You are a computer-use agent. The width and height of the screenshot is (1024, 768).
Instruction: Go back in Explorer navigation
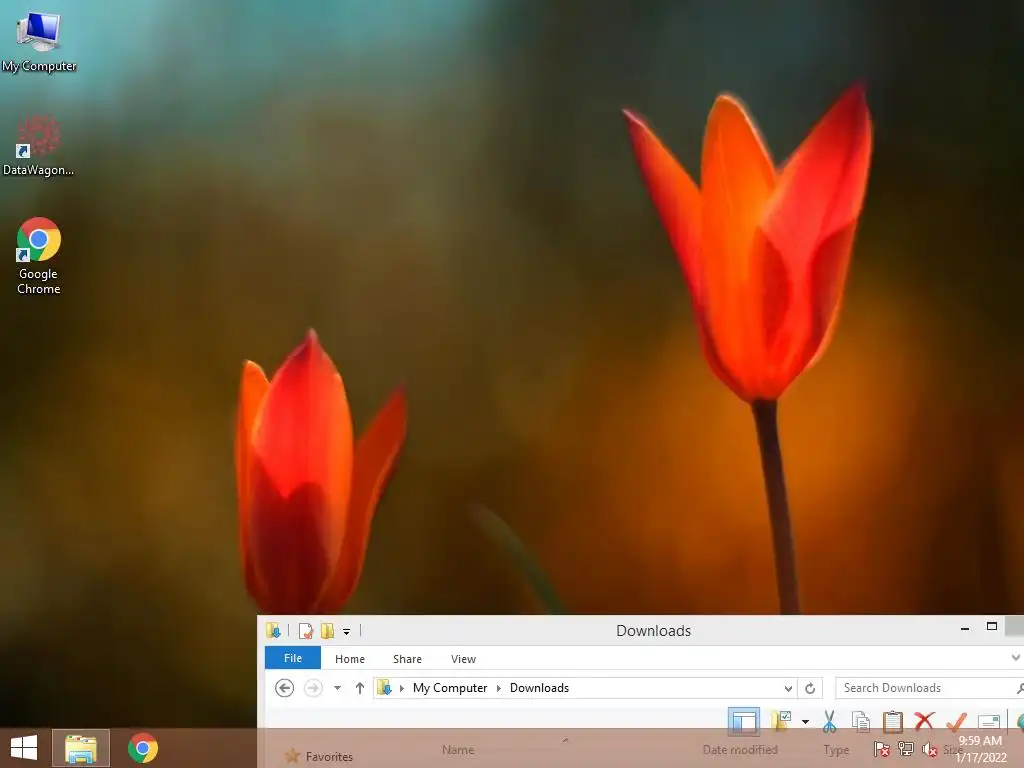pos(284,688)
